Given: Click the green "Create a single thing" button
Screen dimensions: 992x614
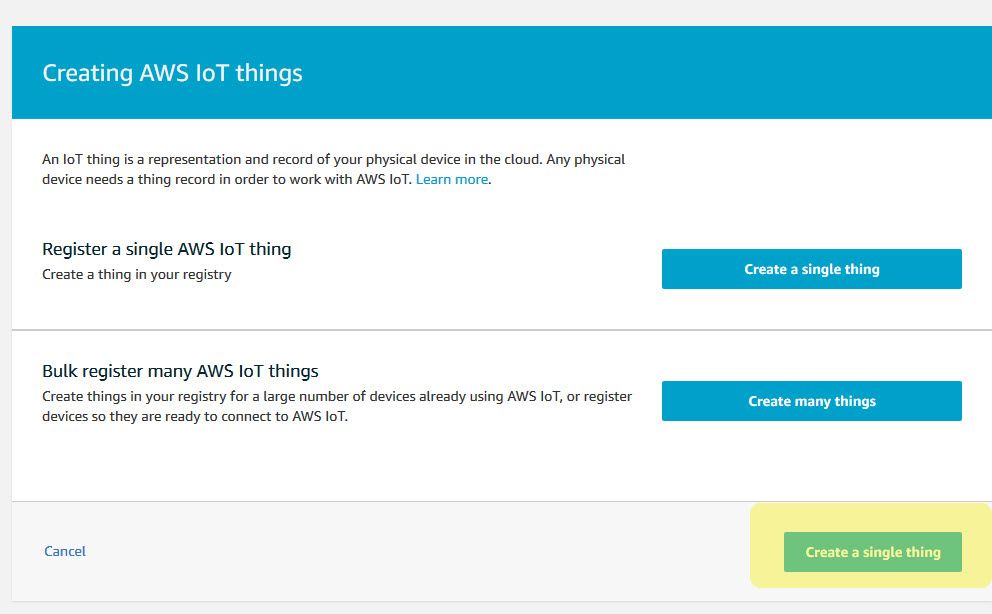Looking at the screenshot, I should 872,552.
